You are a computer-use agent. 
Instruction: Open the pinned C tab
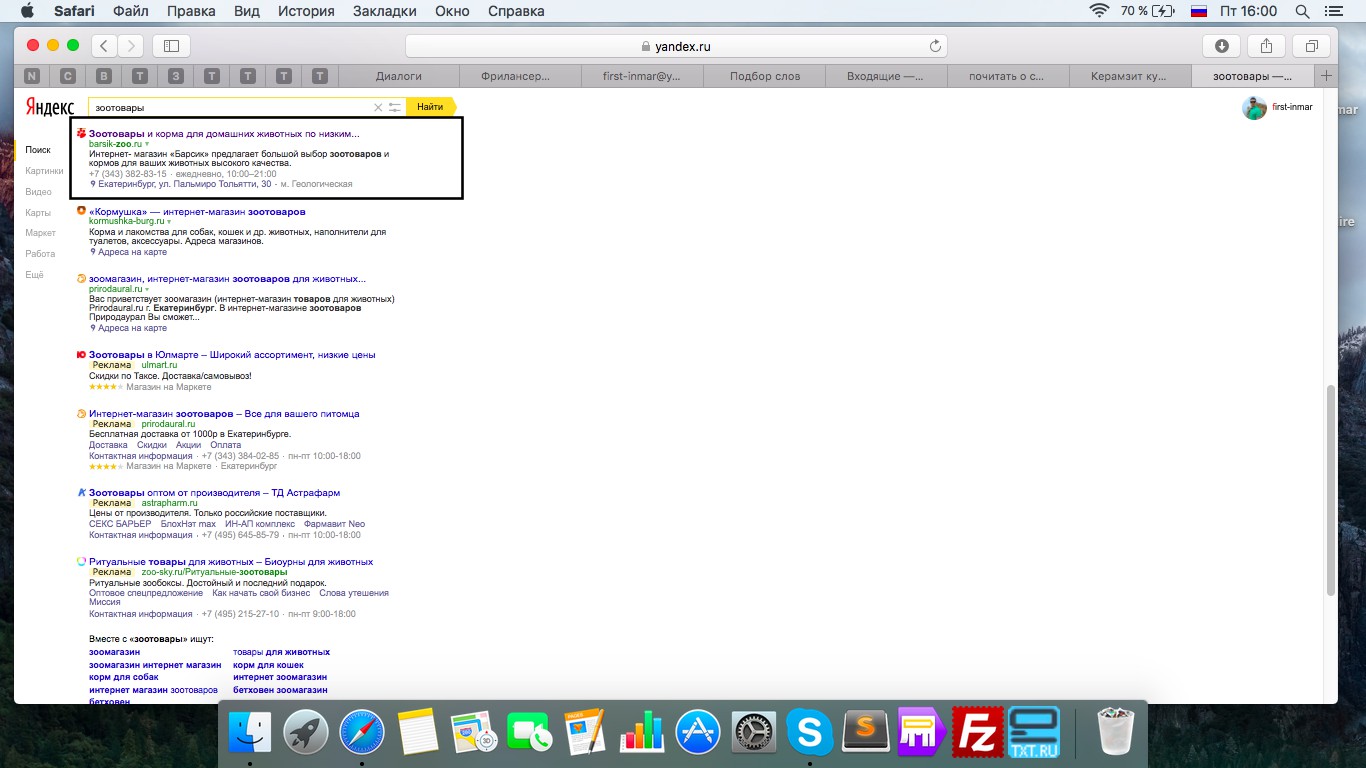pyautogui.click(x=68, y=76)
